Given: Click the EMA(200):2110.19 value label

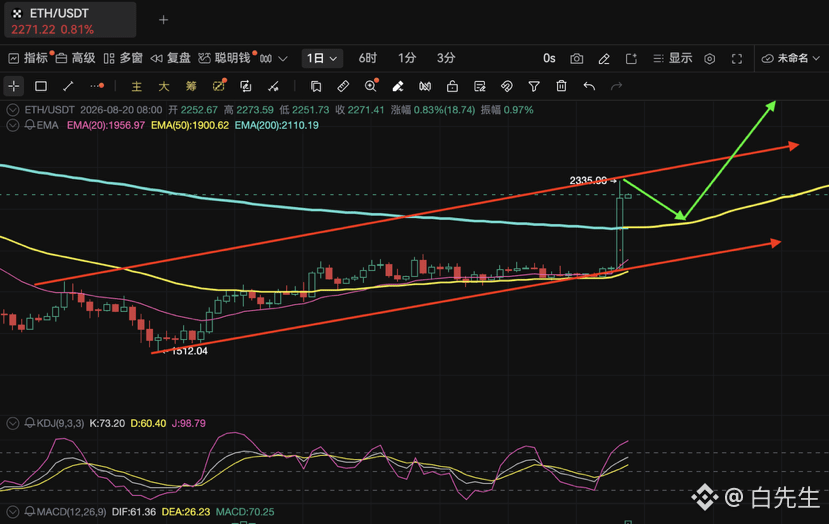Looking at the screenshot, I should 277,125.
